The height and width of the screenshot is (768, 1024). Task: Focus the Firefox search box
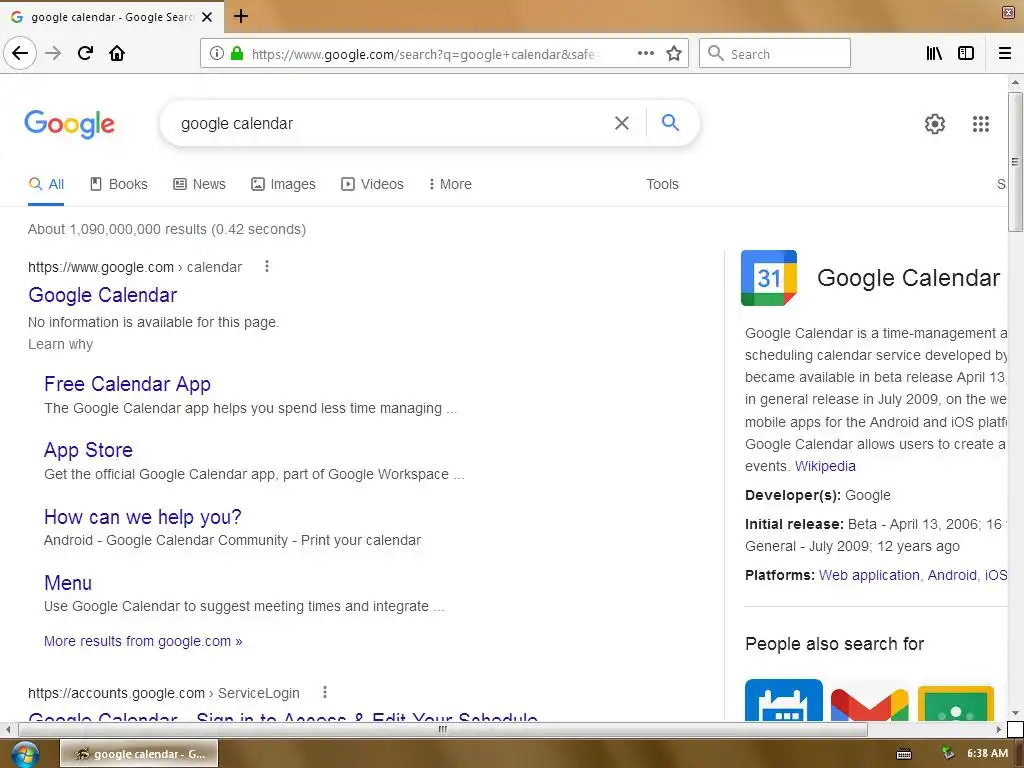click(x=775, y=54)
